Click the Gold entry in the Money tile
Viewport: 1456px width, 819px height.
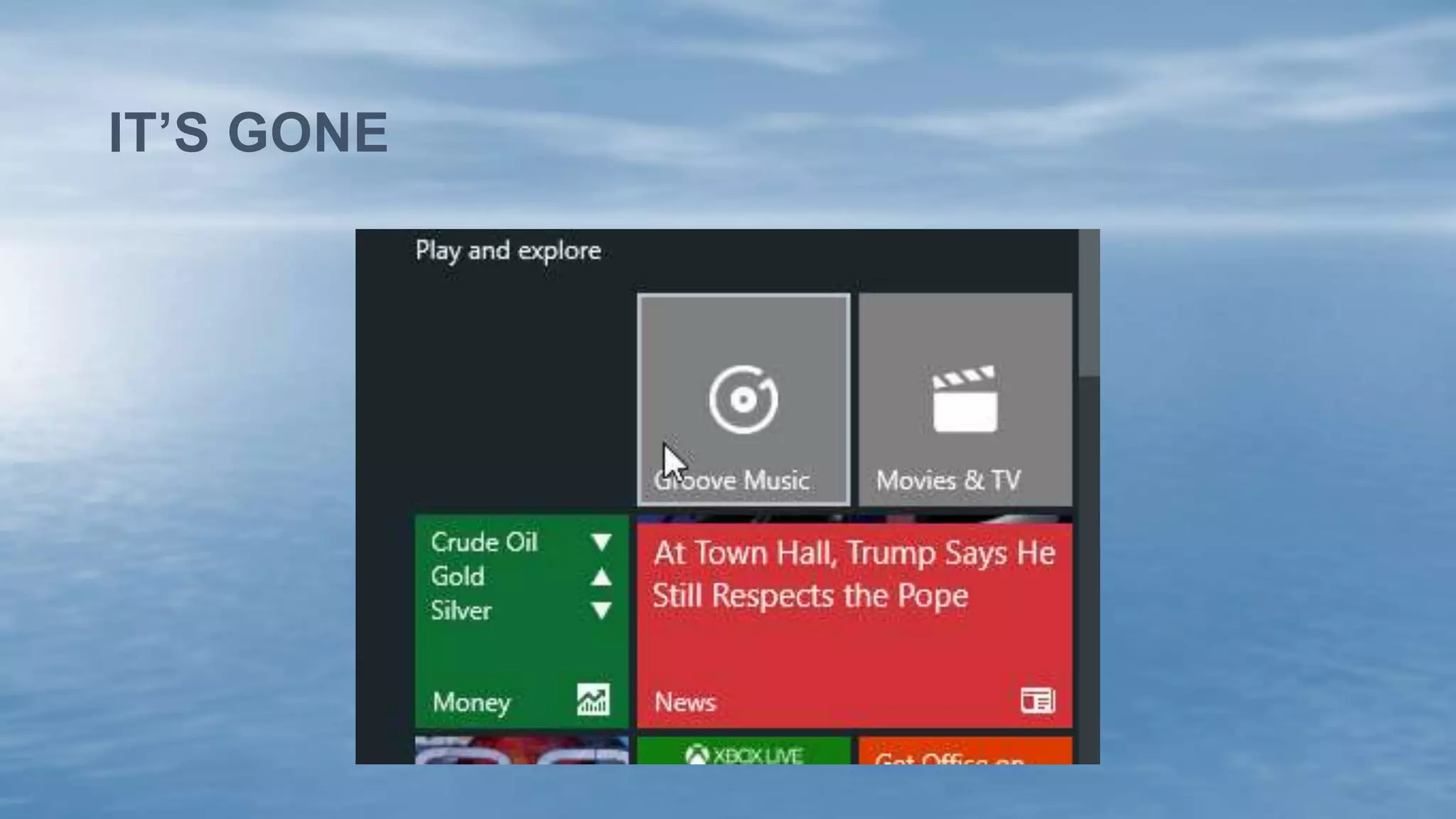click(x=457, y=577)
